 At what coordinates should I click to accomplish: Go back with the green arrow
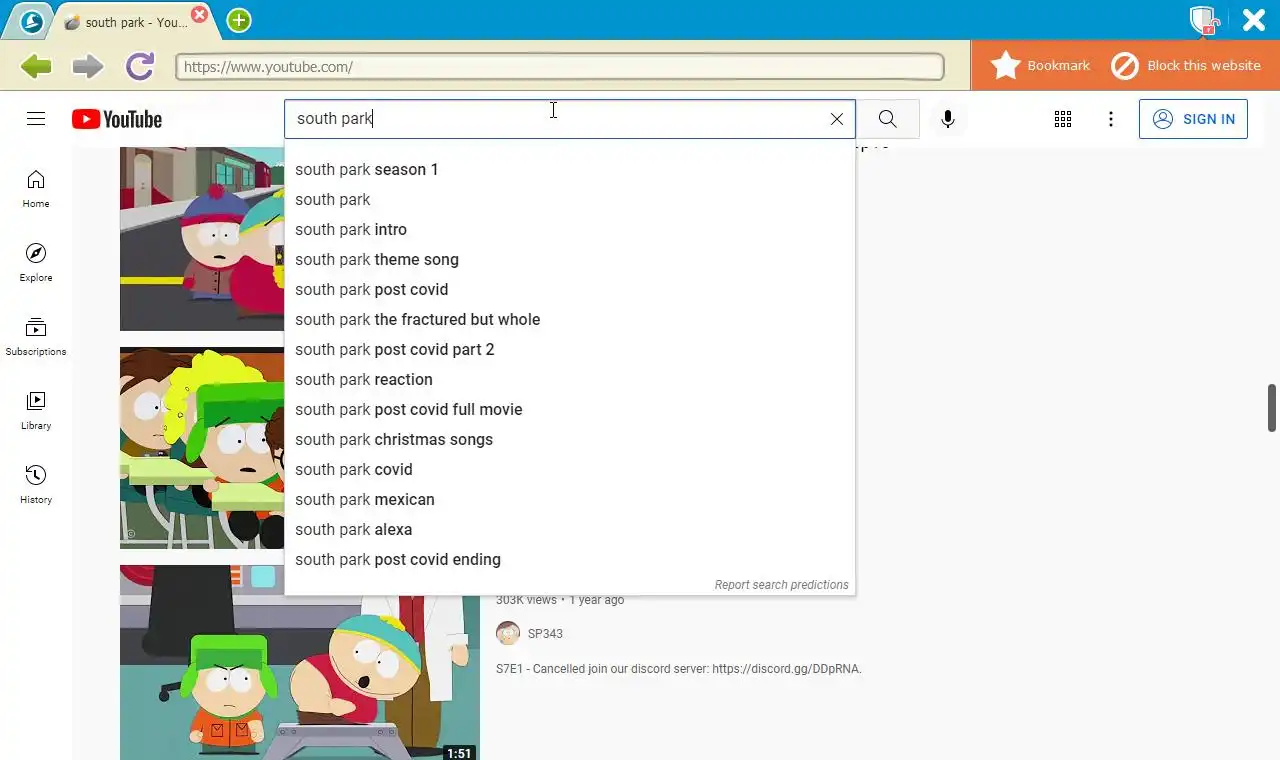[36, 66]
